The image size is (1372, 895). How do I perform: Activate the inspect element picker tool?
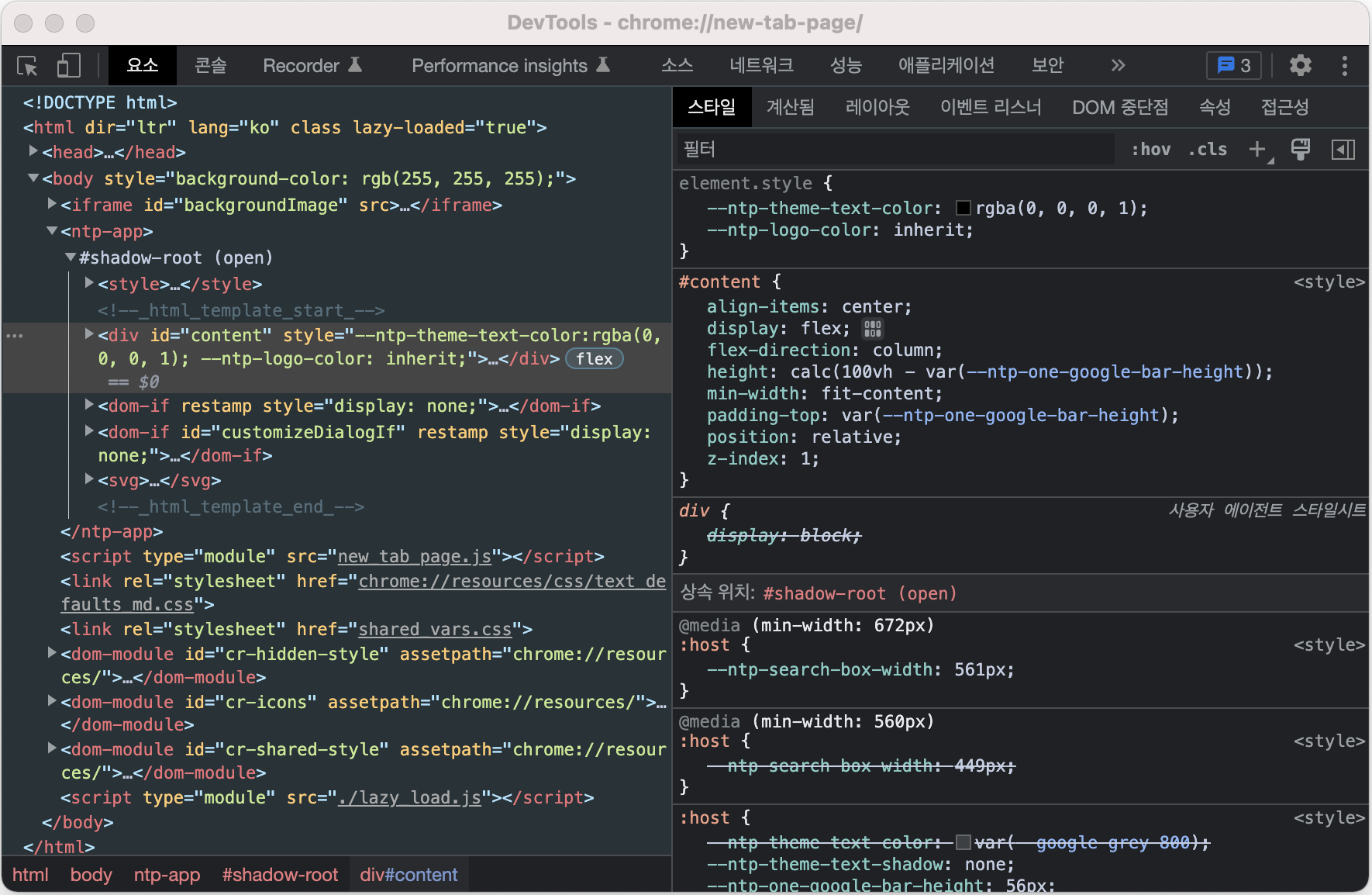coord(28,66)
